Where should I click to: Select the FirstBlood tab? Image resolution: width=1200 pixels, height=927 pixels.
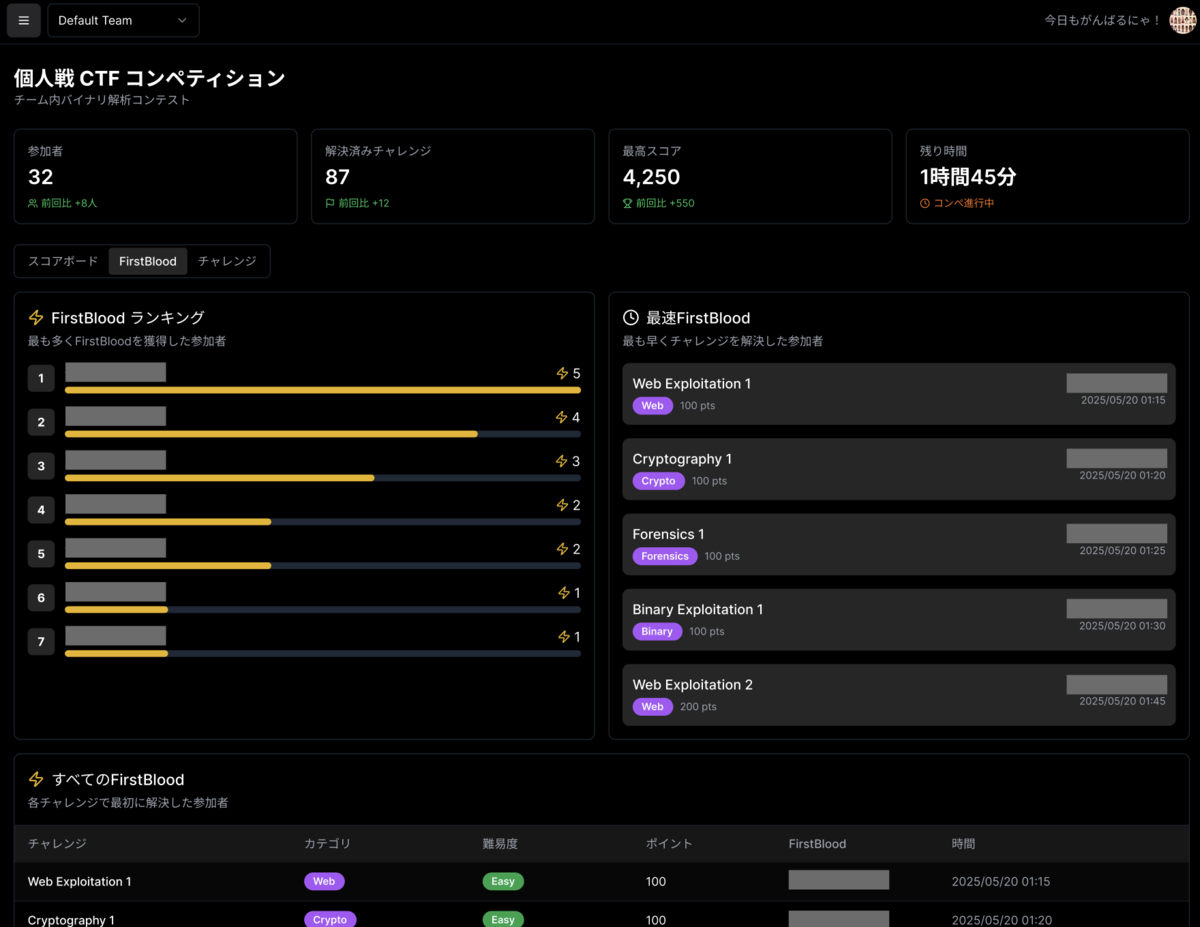(x=147, y=261)
